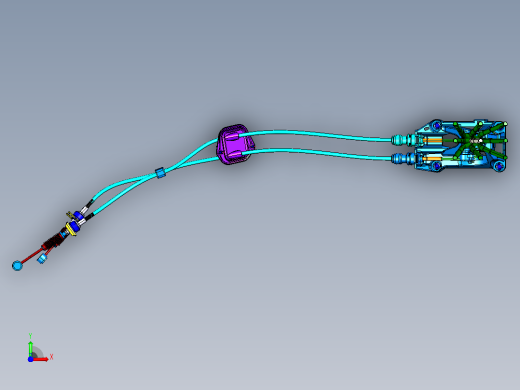Click the green Y axis of triad

tap(30, 349)
